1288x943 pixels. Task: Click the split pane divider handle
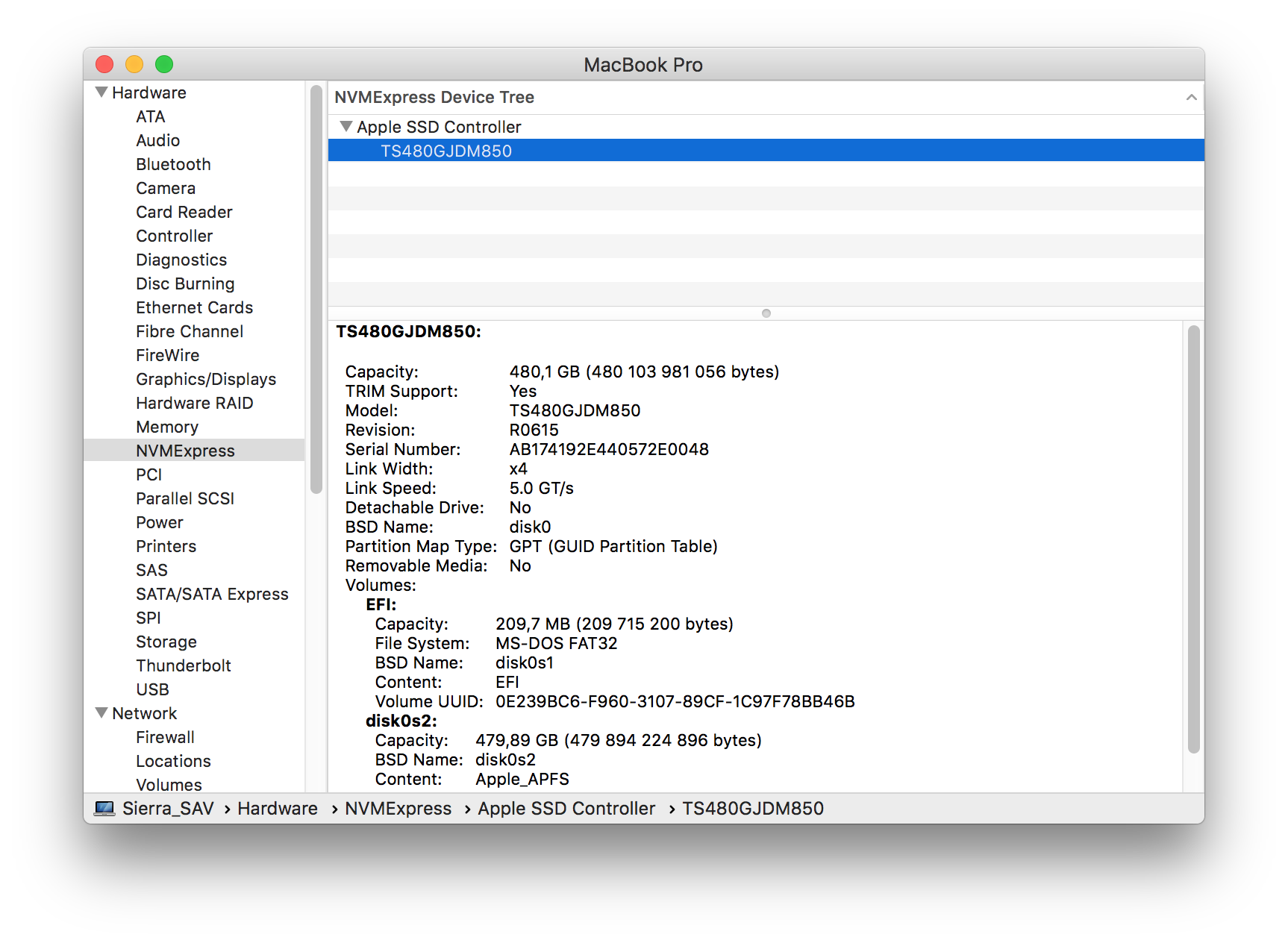(766, 313)
